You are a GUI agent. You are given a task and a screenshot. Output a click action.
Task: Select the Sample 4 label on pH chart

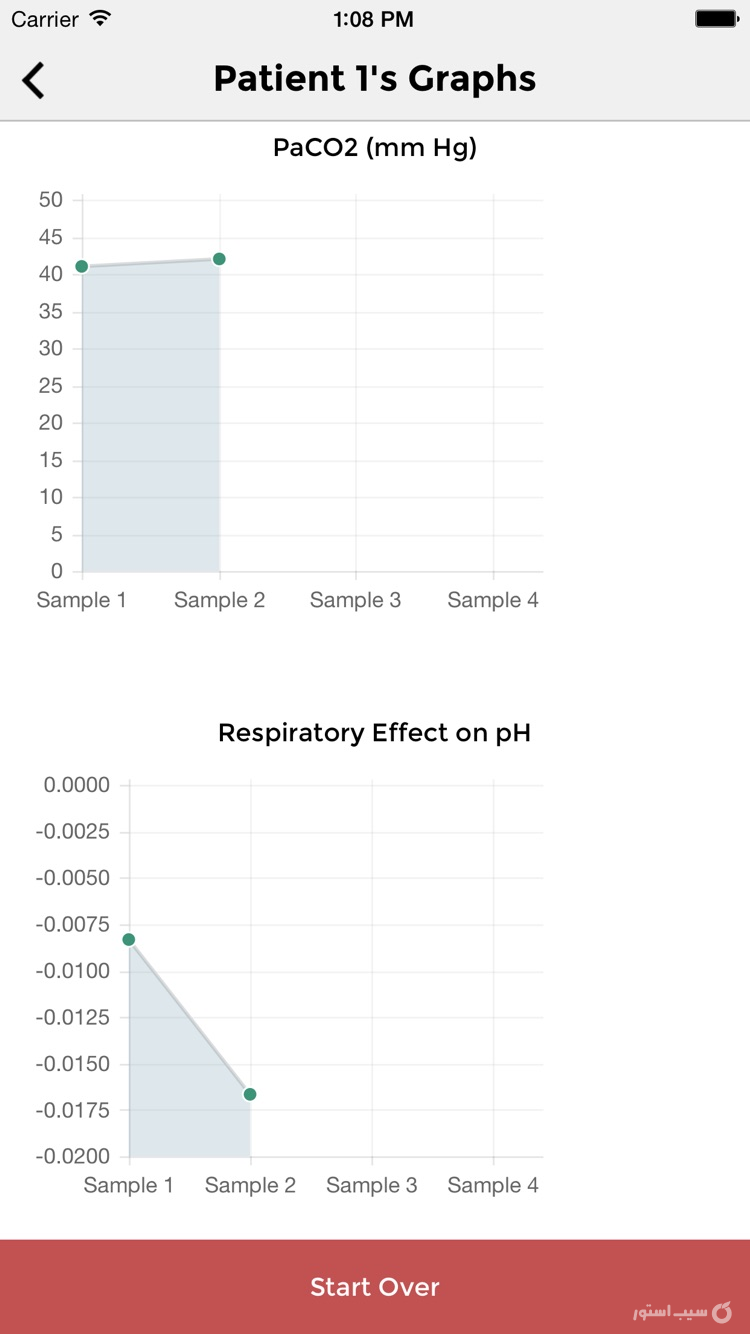coord(493,1185)
